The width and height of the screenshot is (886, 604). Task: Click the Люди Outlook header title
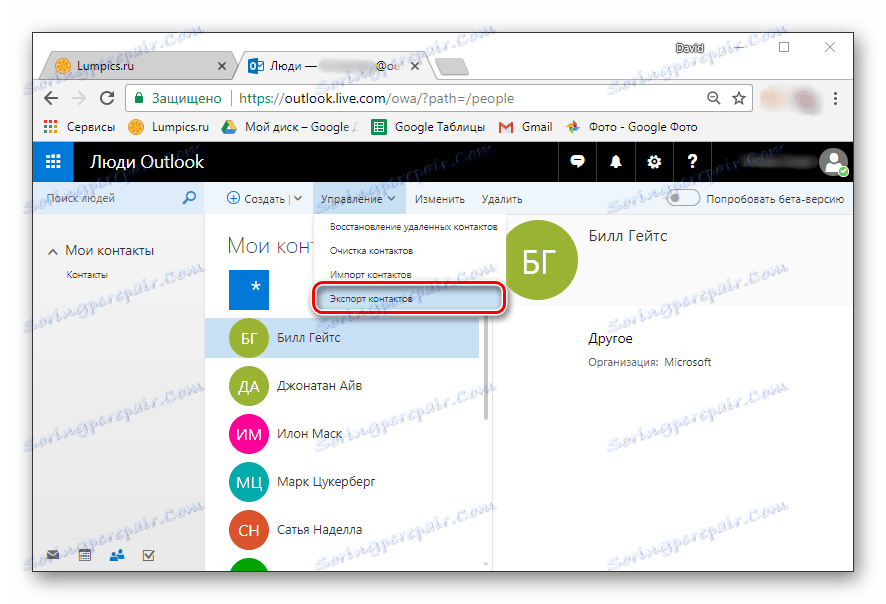pyautogui.click(x=147, y=162)
